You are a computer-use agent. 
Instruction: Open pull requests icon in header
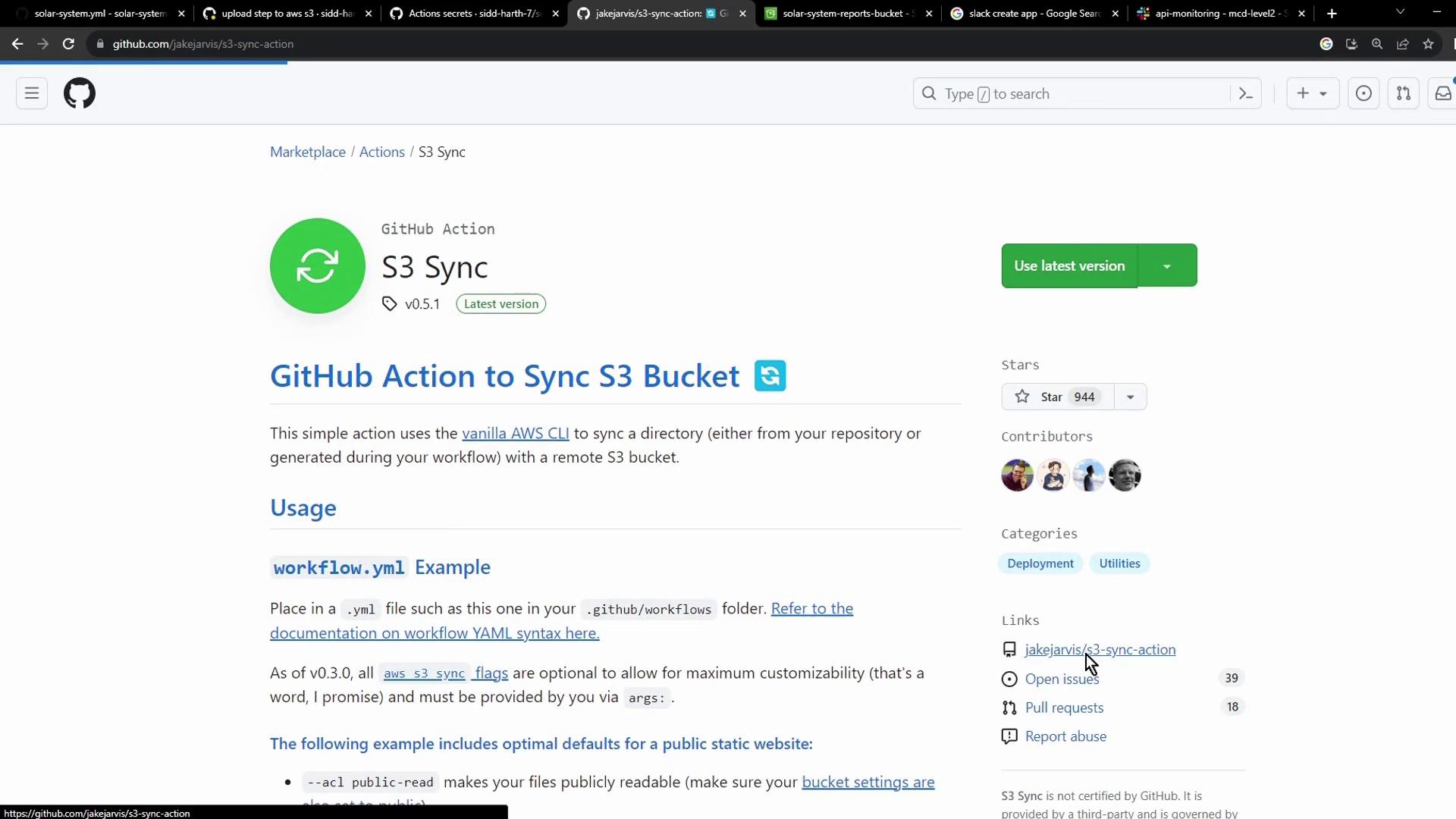coord(1404,93)
